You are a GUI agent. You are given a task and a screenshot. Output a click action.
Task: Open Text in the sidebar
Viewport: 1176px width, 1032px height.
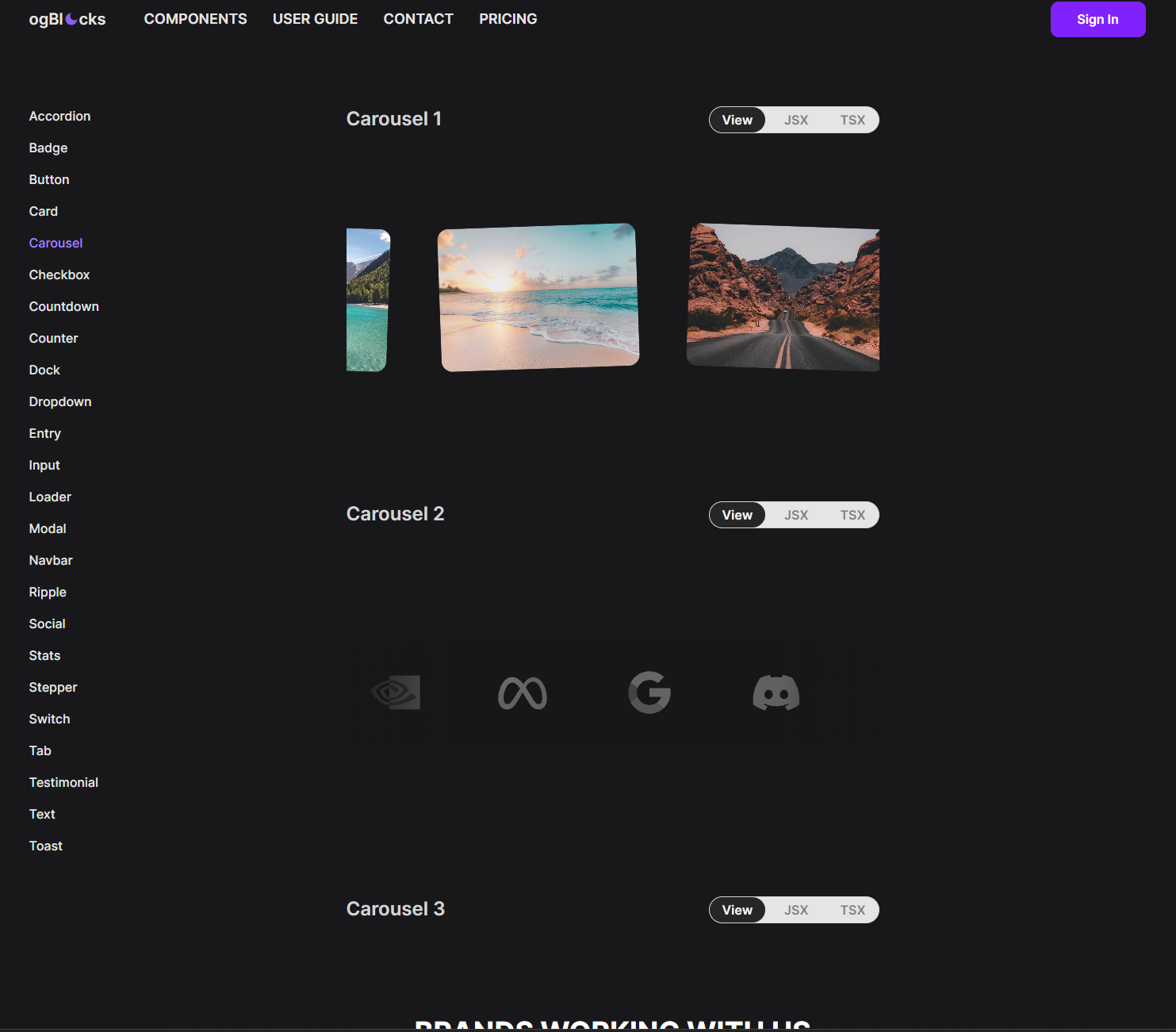42,814
